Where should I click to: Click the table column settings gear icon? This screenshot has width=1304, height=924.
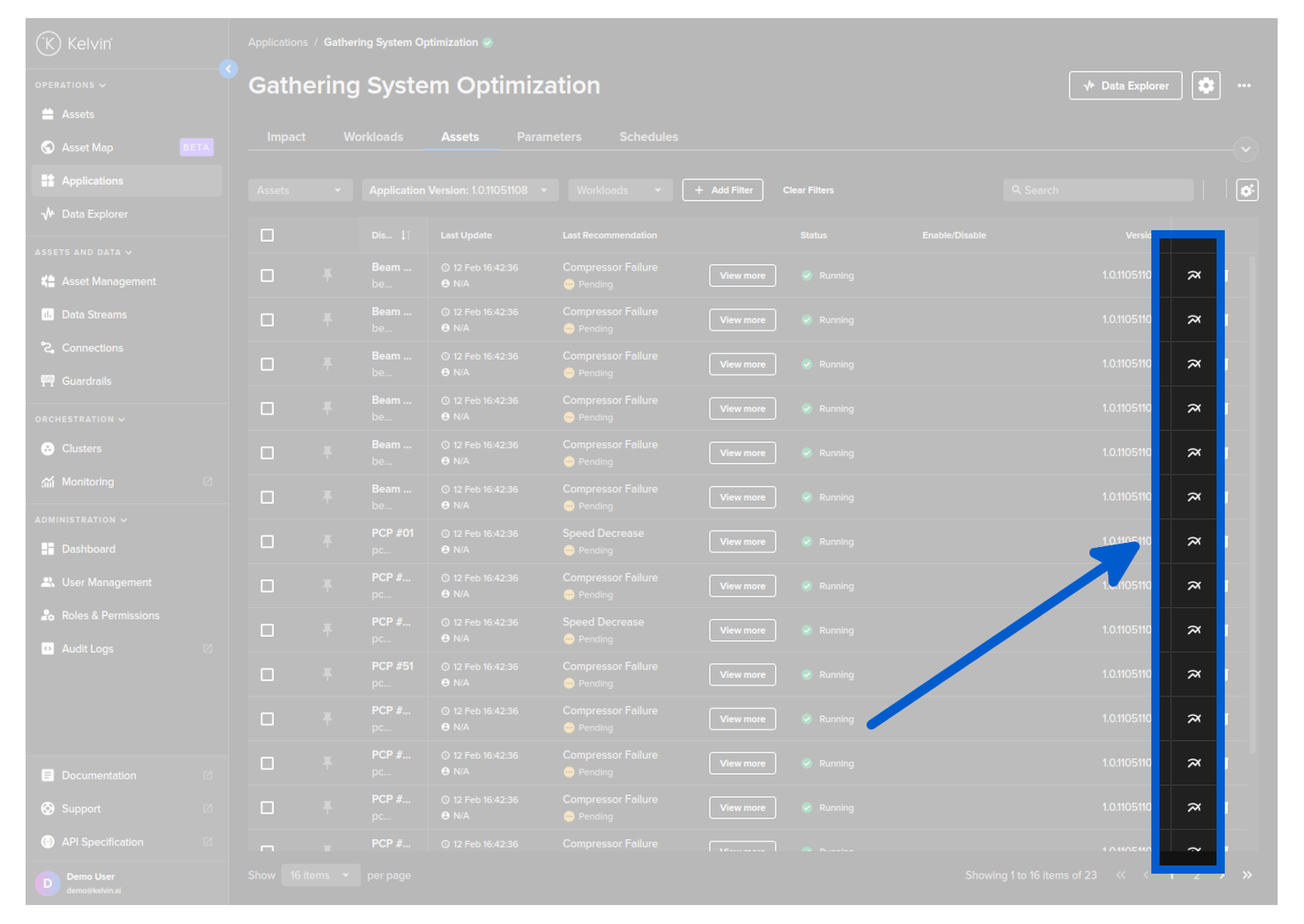[1246, 191]
